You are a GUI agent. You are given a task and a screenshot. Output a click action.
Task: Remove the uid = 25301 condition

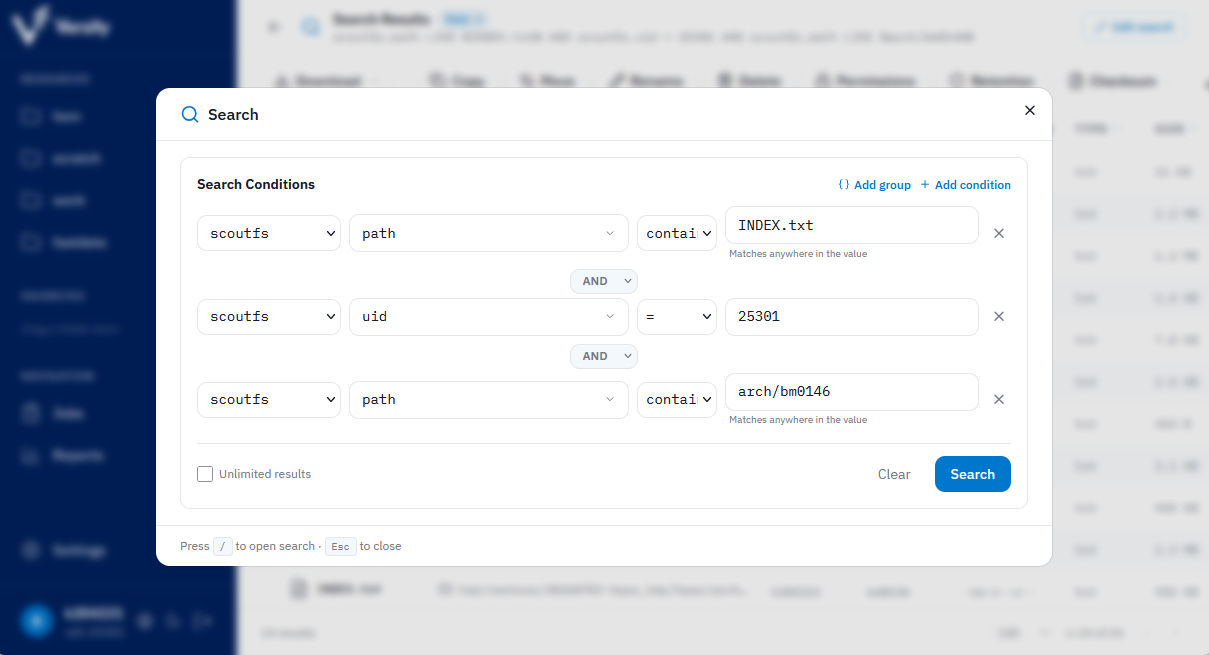pyautogui.click(x=998, y=316)
